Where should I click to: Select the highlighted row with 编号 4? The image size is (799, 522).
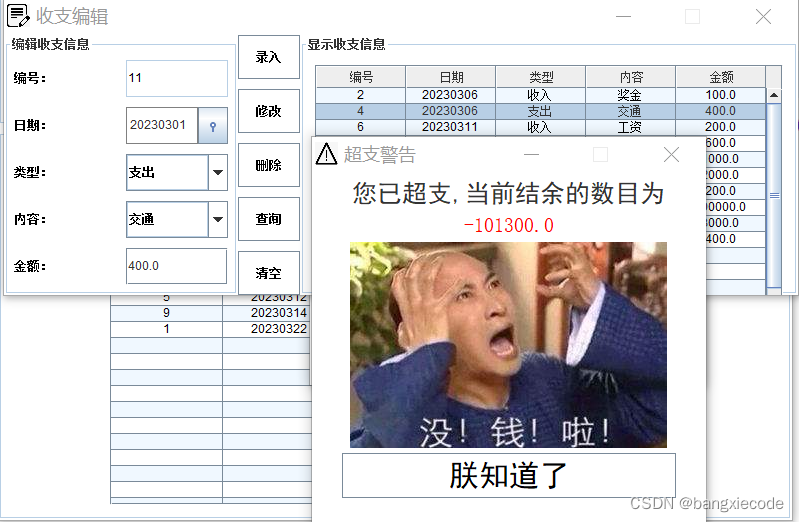pos(541,111)
